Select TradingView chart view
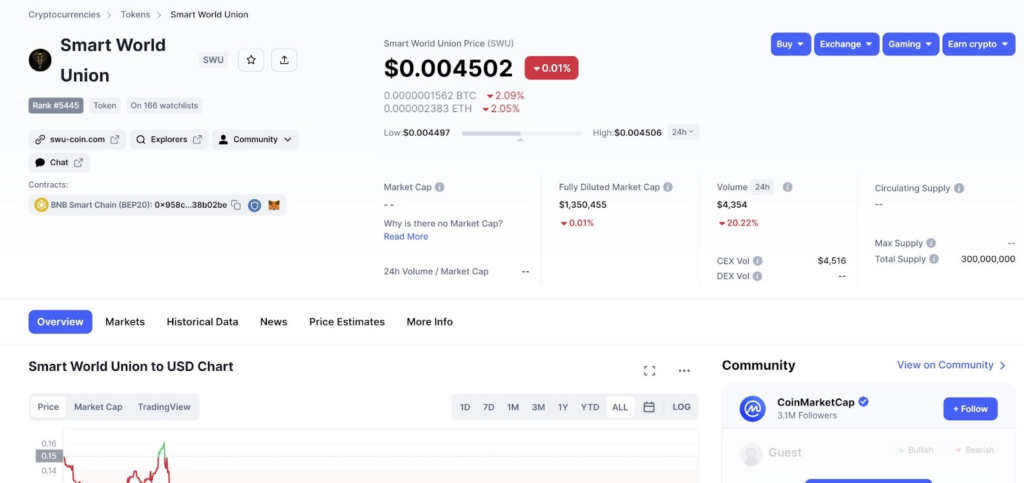1024x483 pixels. click(164, 407)
